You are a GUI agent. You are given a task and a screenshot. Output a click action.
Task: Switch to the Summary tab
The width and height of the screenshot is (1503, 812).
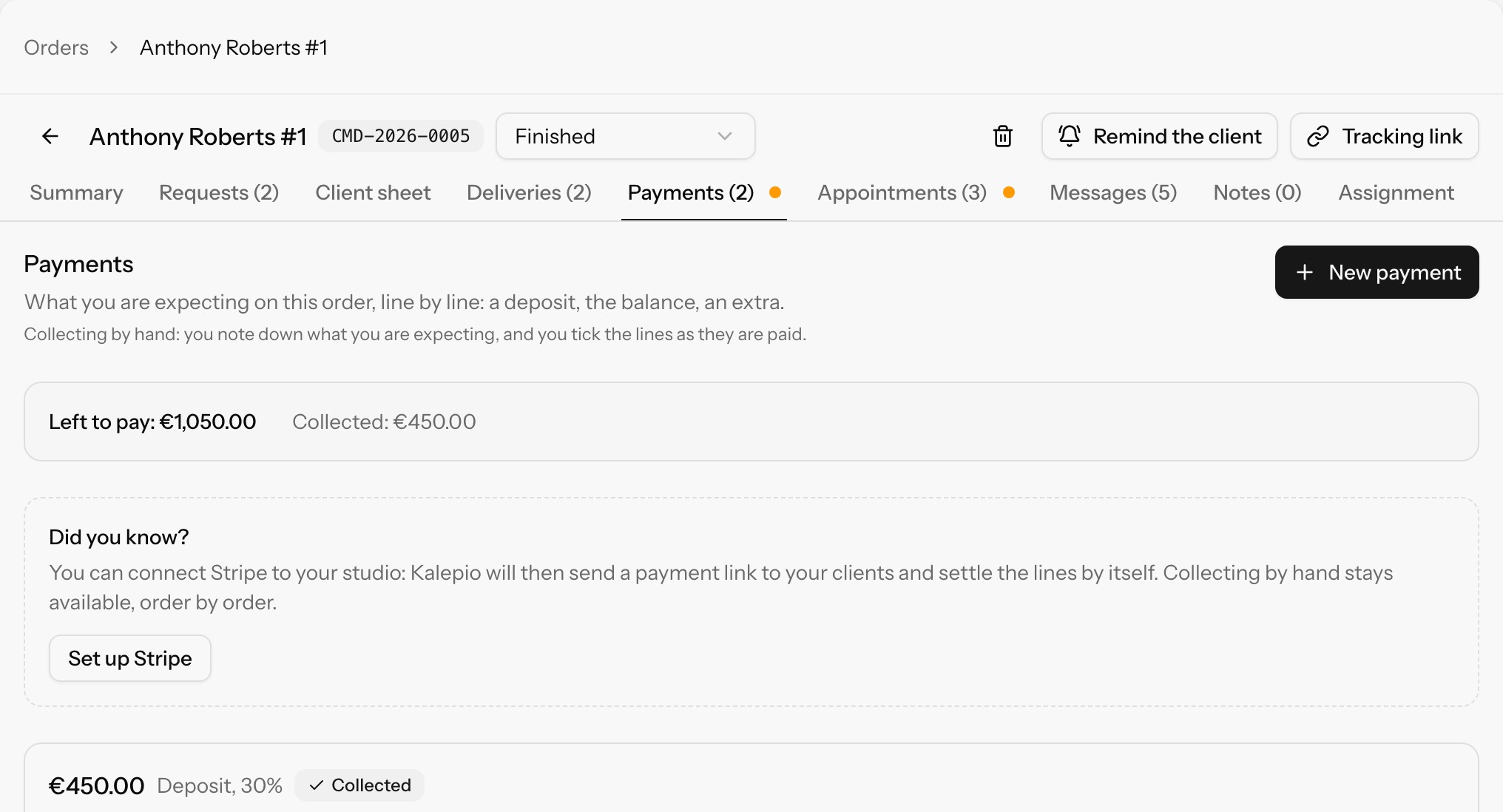point(76,192)
